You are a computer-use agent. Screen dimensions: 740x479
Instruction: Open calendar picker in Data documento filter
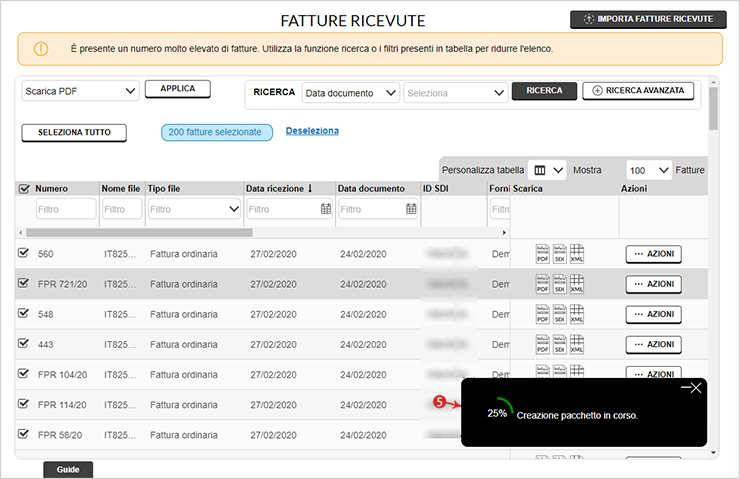point(411,209)
